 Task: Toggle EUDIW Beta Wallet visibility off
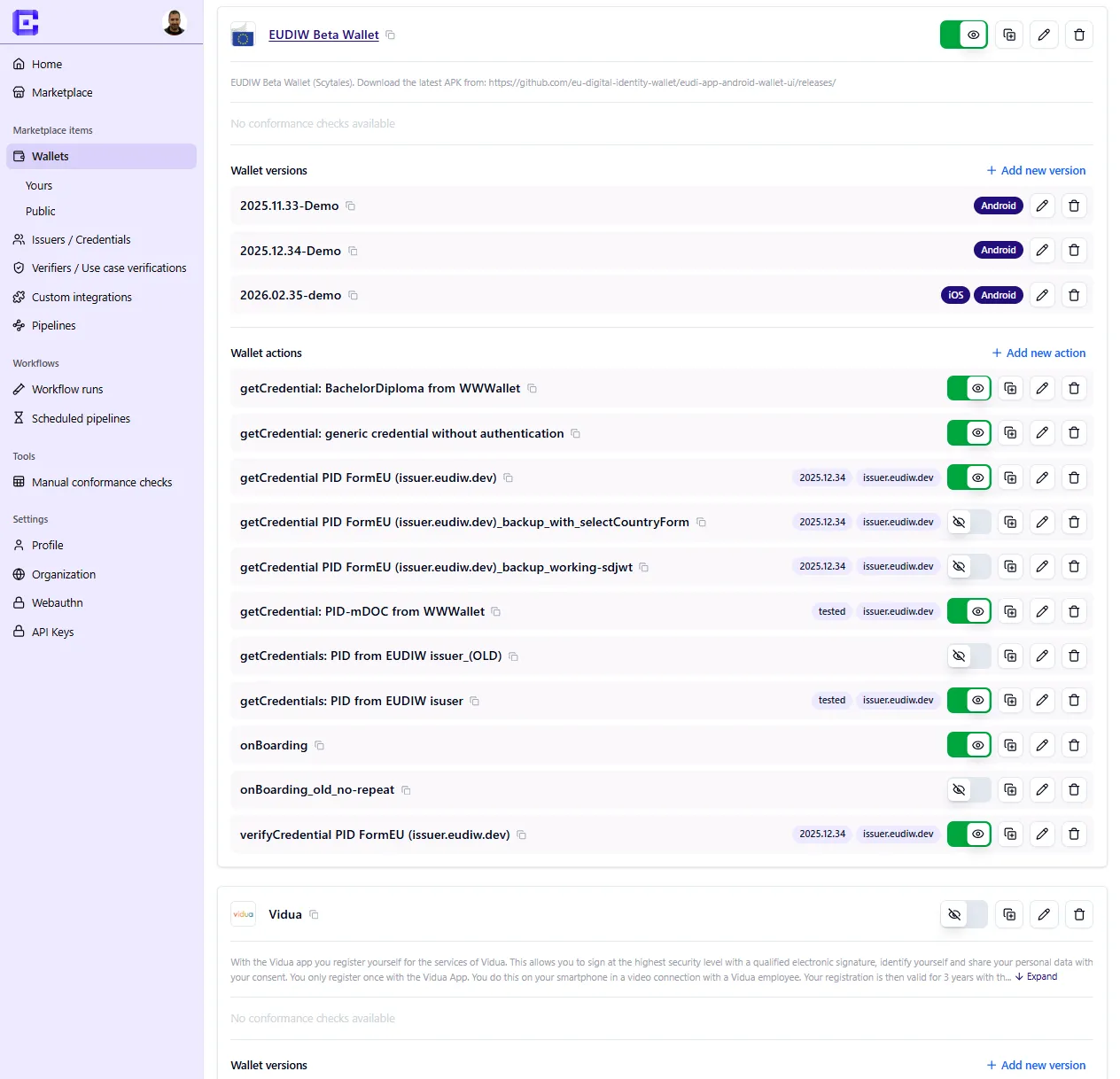964,35
